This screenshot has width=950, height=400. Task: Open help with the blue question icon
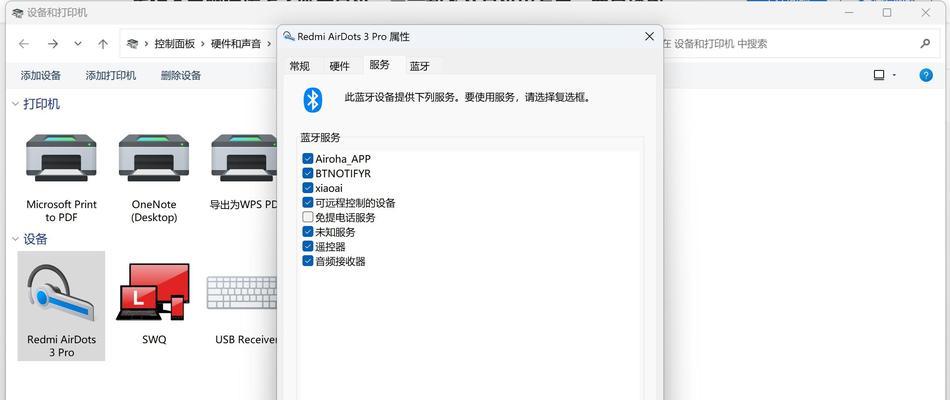point(926,75)
